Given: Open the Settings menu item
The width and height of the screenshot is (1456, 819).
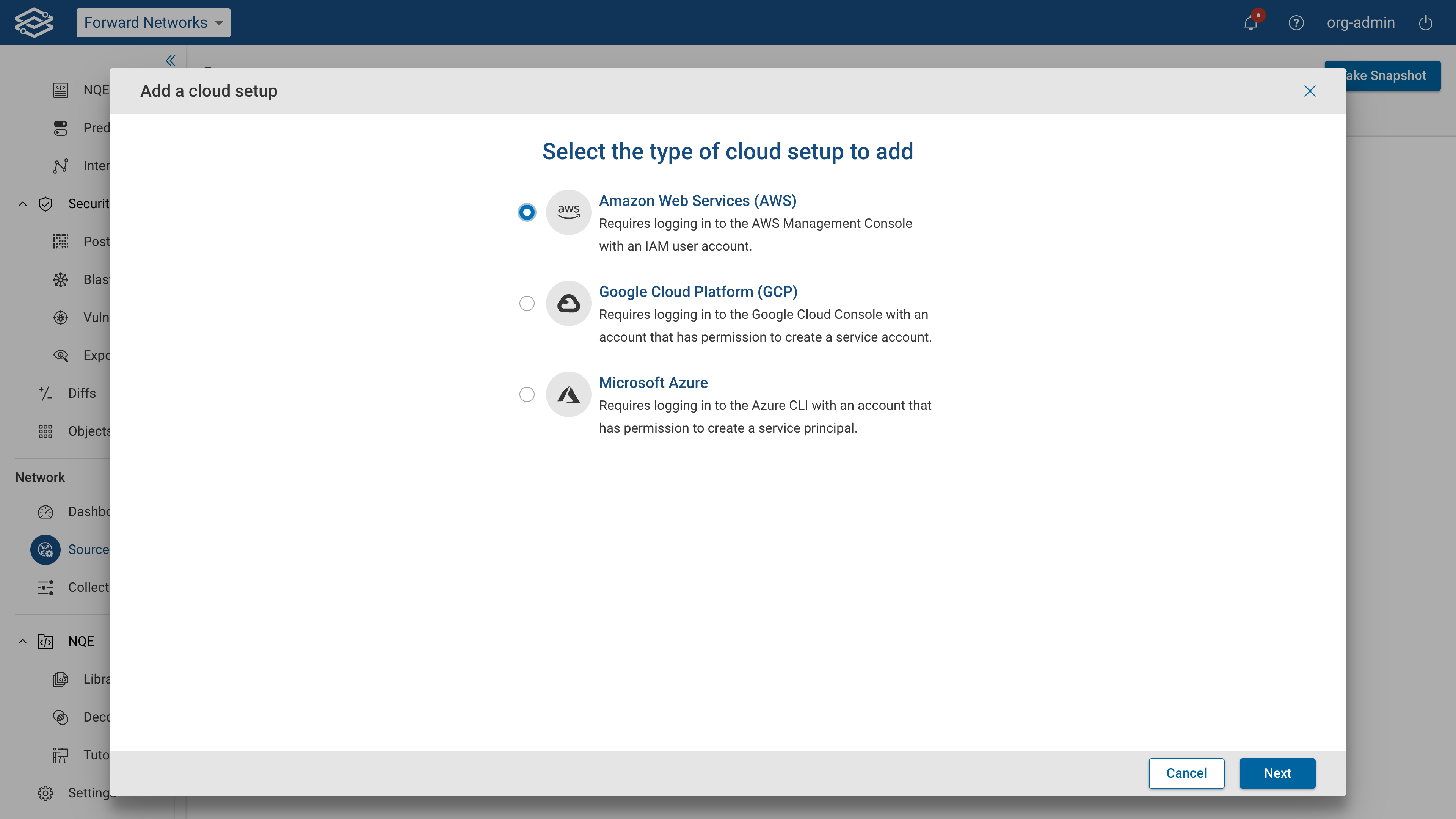Looking at the screenshot, I should coord(45,793).
